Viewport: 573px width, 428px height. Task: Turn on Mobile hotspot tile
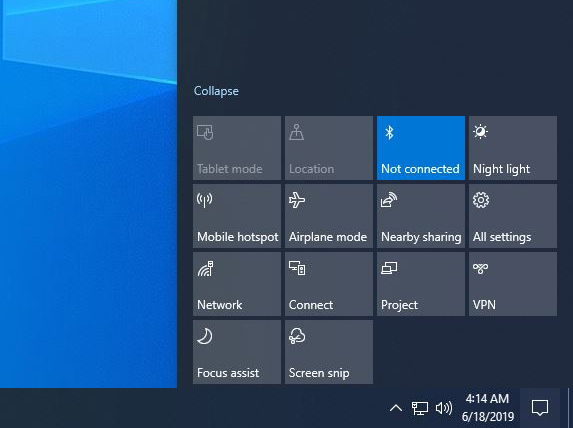click(237, 216)
